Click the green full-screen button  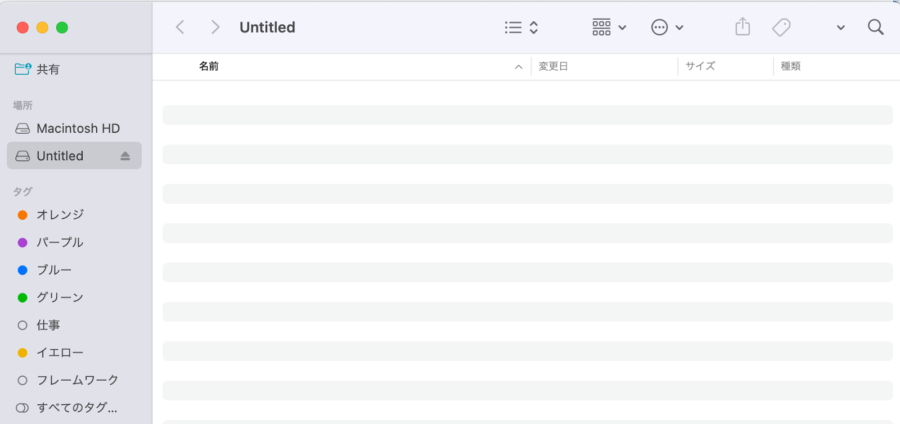click(x=62, y=27)
